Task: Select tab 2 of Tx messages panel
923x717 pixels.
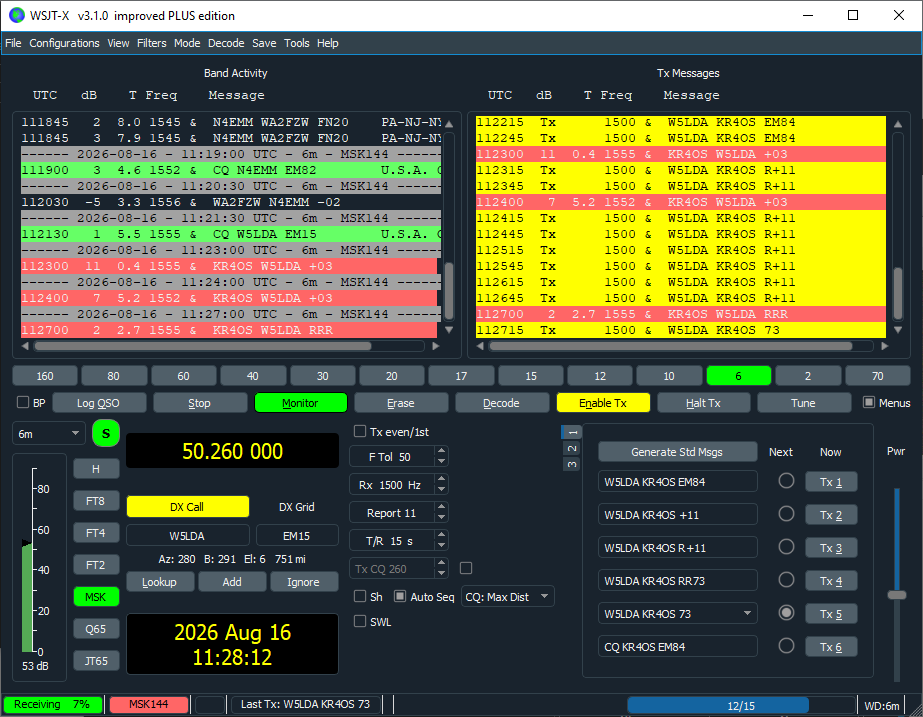Action: click(572, 449)
